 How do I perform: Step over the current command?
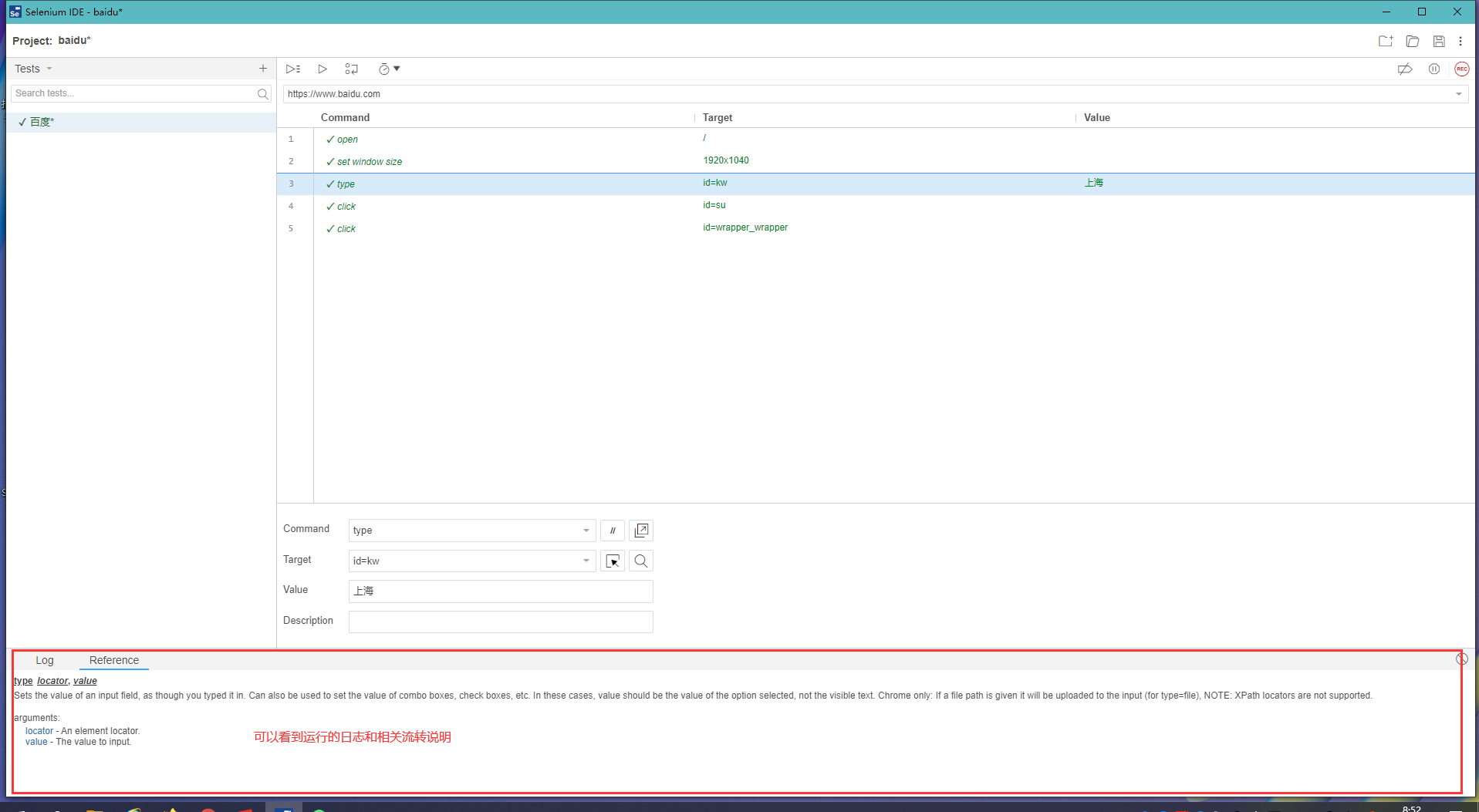tap(351, 69)
